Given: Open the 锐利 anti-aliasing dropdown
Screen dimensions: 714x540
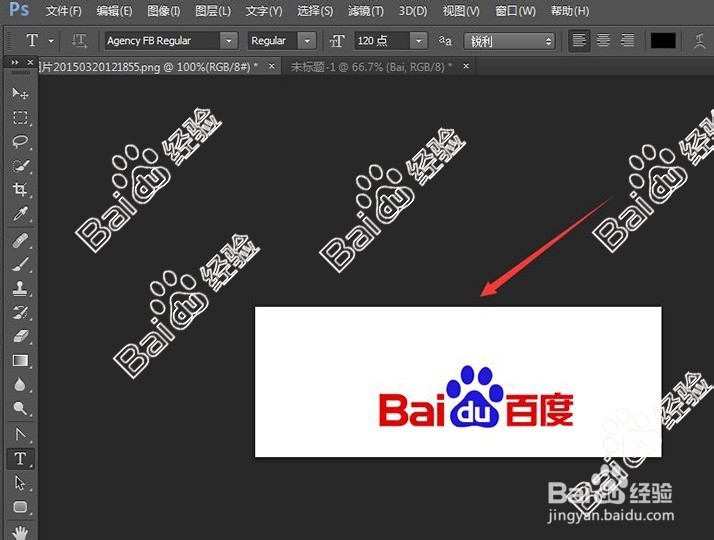Looking at the screenshot, I should tap(510, 41).
